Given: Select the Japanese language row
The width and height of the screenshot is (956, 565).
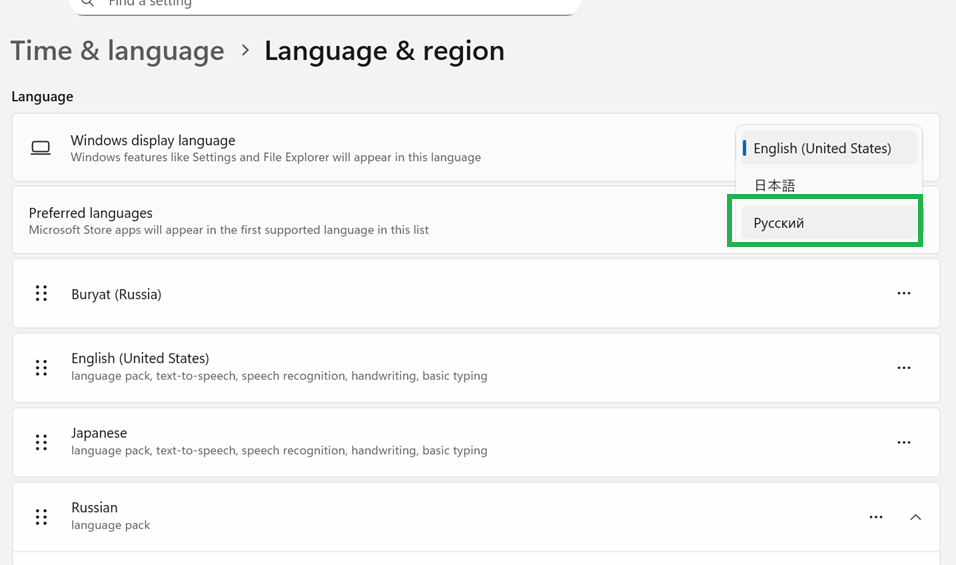Looking at the screenshot, I should click(476, 442).
